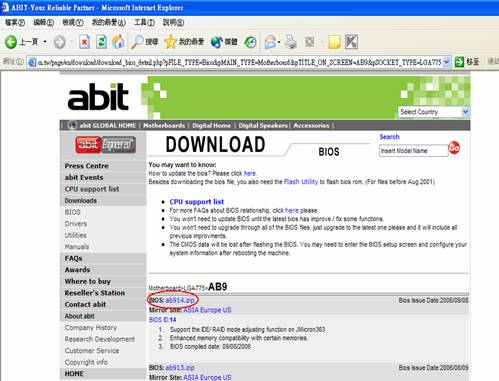Click the Insert Model Name search field
The image size is (499, 381).
[x=414, y=151]
